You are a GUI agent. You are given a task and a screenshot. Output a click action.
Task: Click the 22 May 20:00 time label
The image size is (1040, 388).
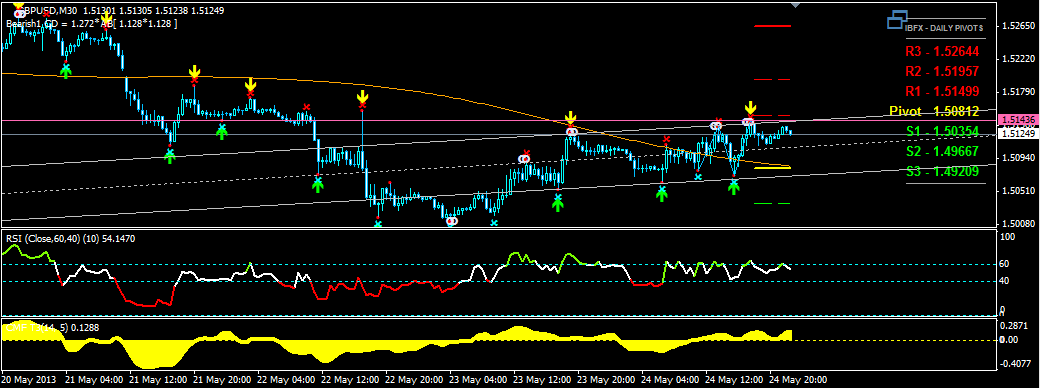(413, 380)
